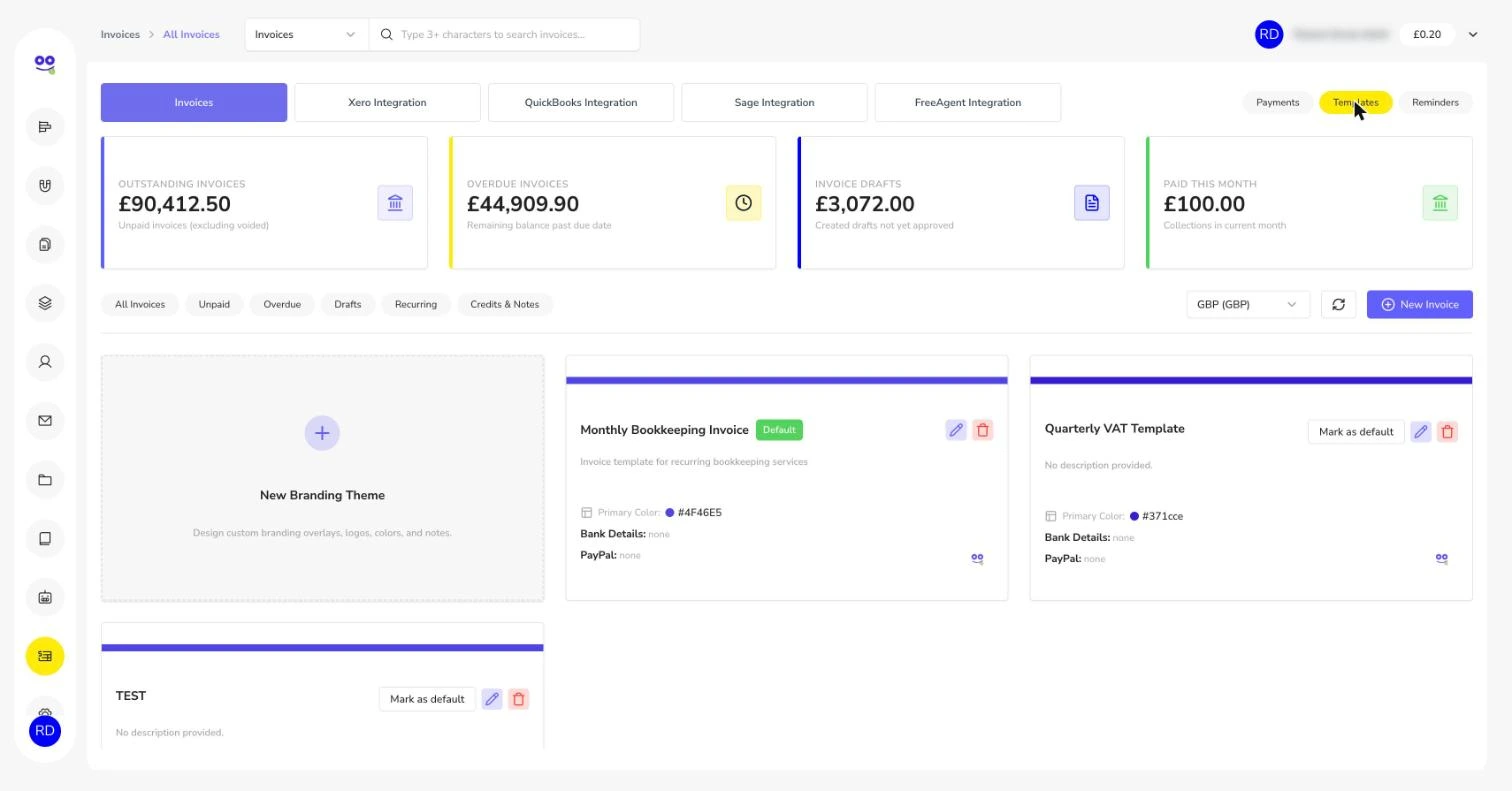
Task: Click owl icon on Quarterly VAT Template card
Action: (x=1441, y=559)
